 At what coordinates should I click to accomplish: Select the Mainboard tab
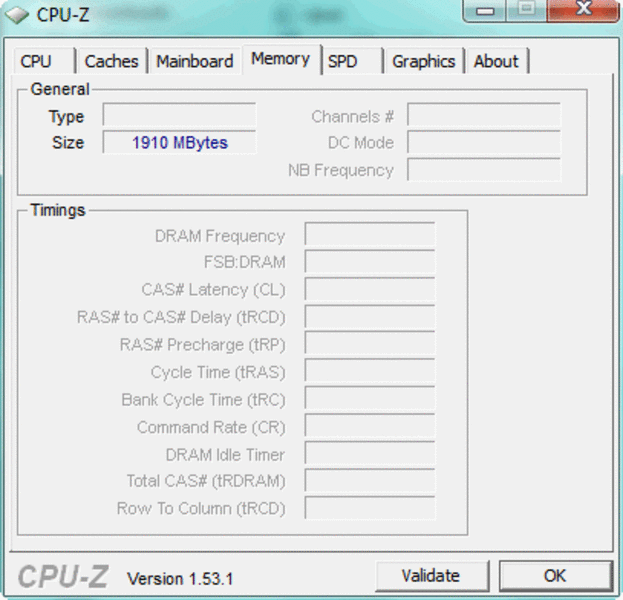pos(194,61)
